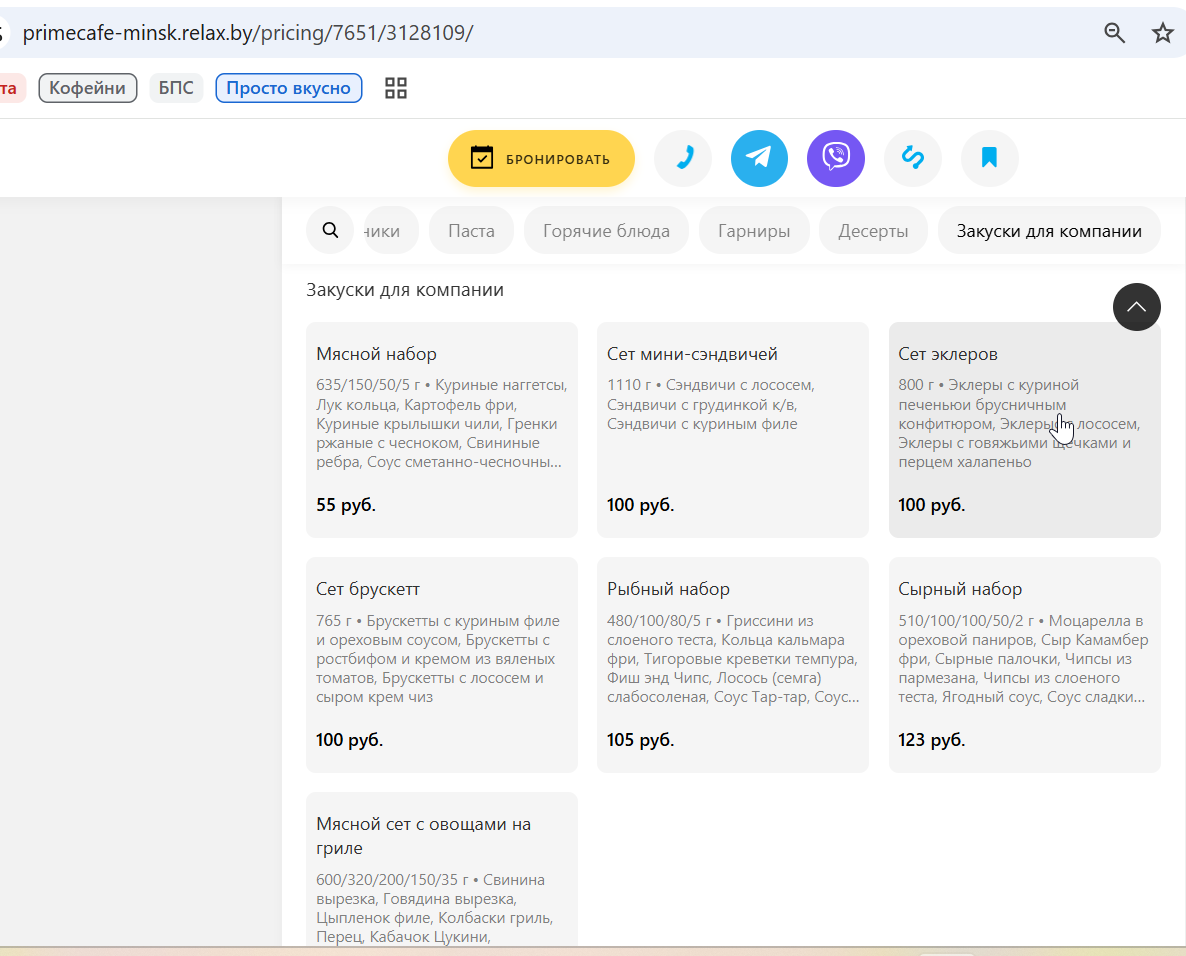
Task: Open the Кофейни bookmark
Action: point(88,88)
